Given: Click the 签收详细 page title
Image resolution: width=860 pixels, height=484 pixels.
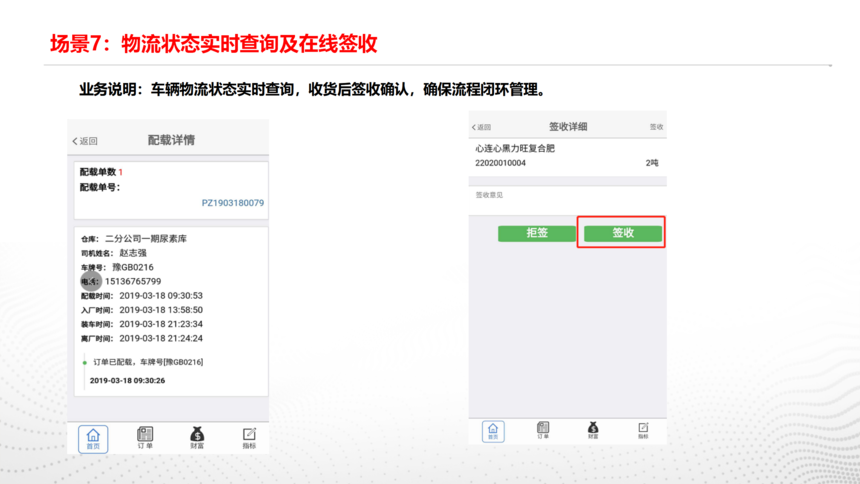Looking at the screenshot, I should [x=568, y=127].
